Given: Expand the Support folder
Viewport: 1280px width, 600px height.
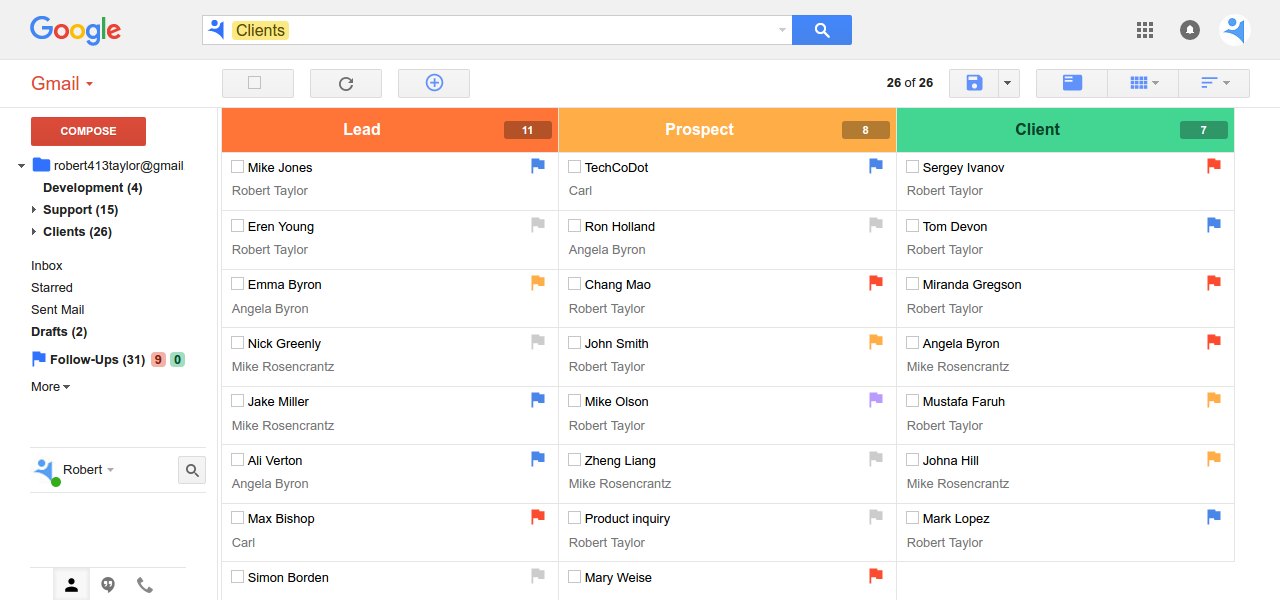Looking at the screenshot, I should 34,210.
